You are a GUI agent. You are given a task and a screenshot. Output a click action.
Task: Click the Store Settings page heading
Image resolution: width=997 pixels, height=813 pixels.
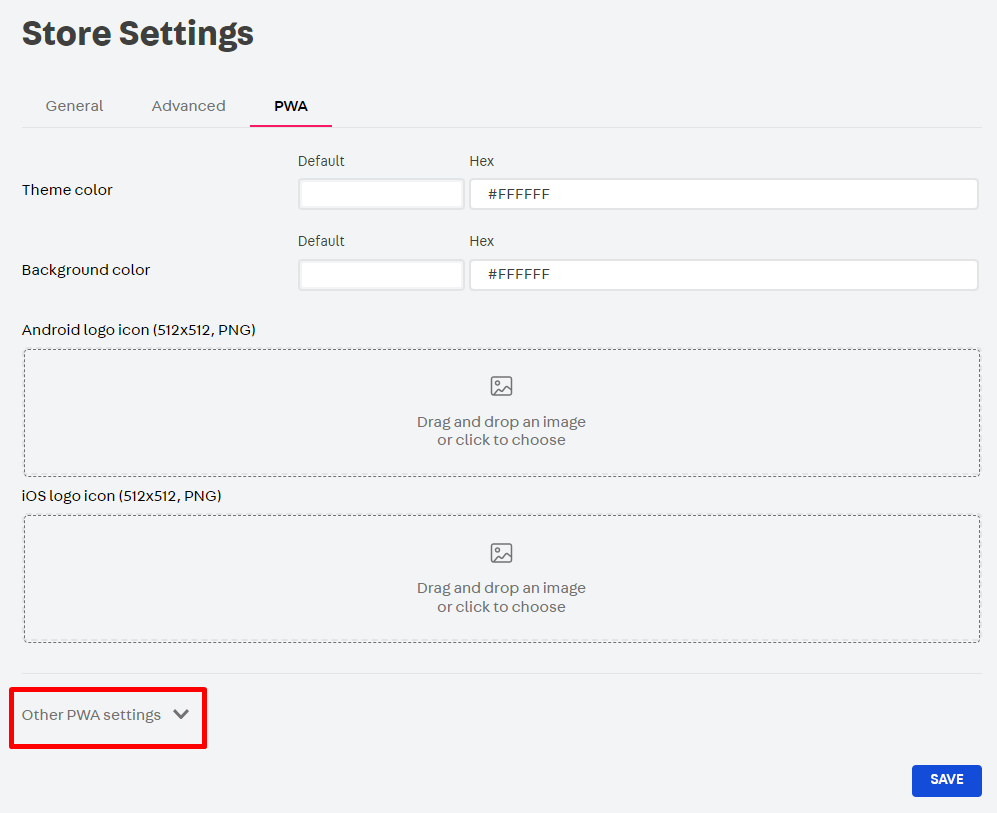pos(138,33)
